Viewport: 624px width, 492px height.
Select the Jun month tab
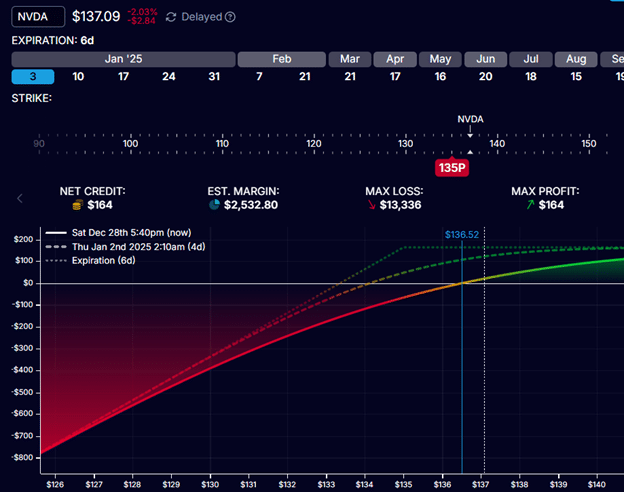point(486,59)
